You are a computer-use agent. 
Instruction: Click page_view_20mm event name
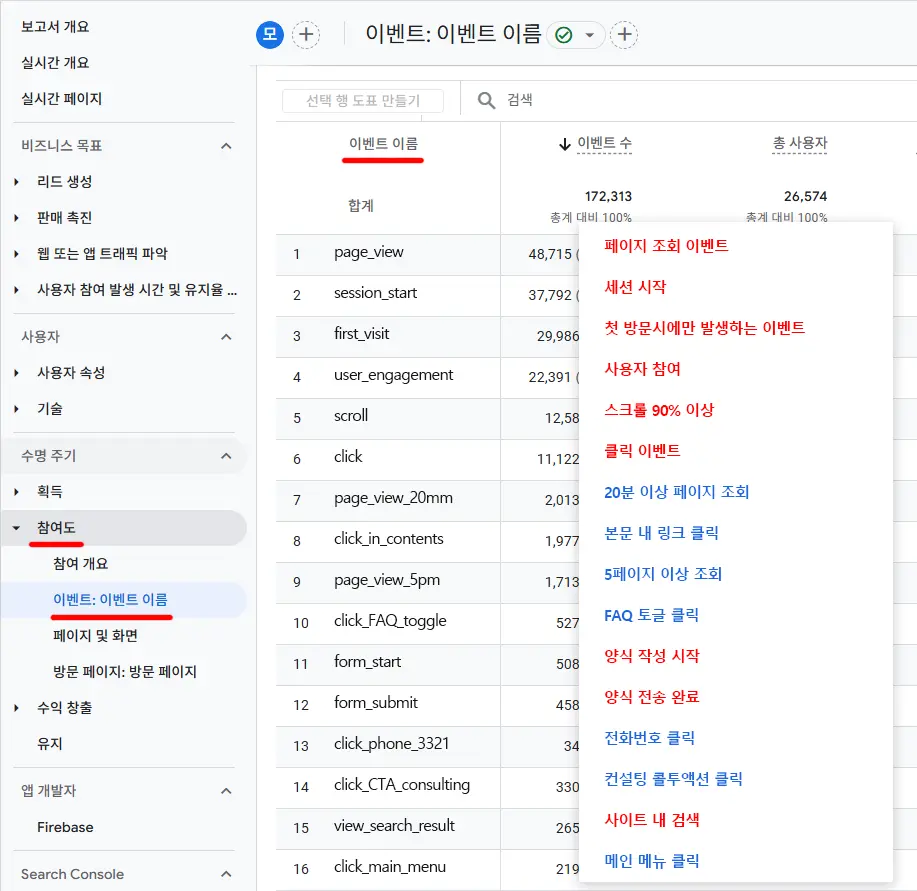(x=393, y=498)
